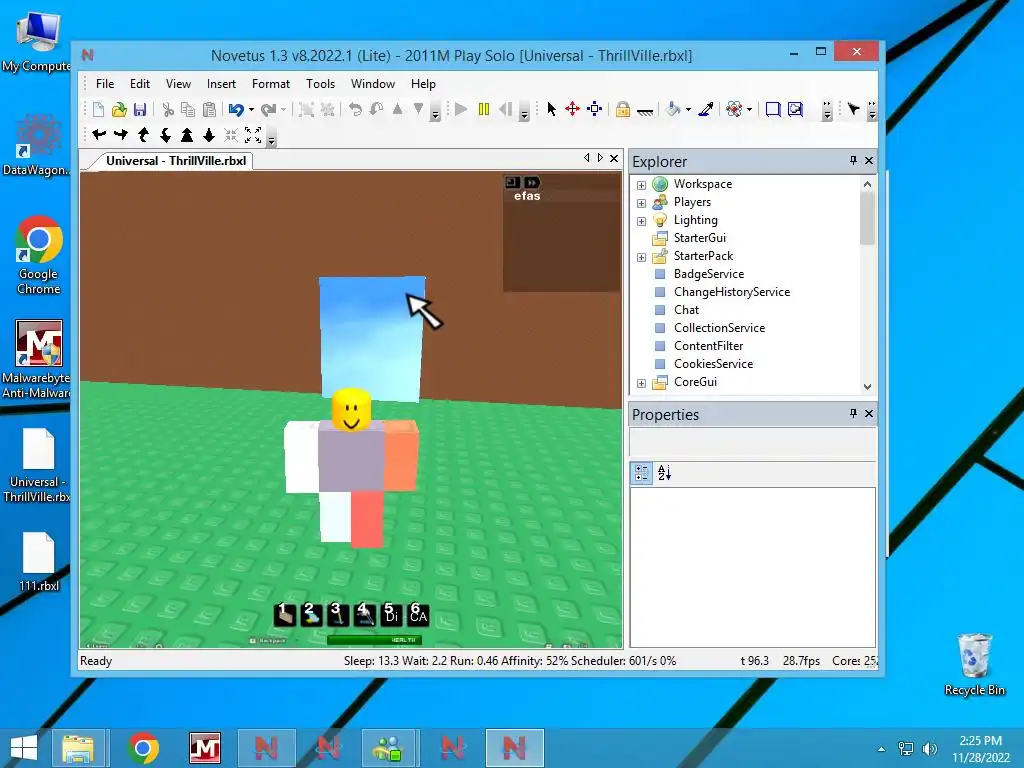This screenshot has height=768, width=1024.
Task: Open the File menu
Action: [x=104, y=84]
